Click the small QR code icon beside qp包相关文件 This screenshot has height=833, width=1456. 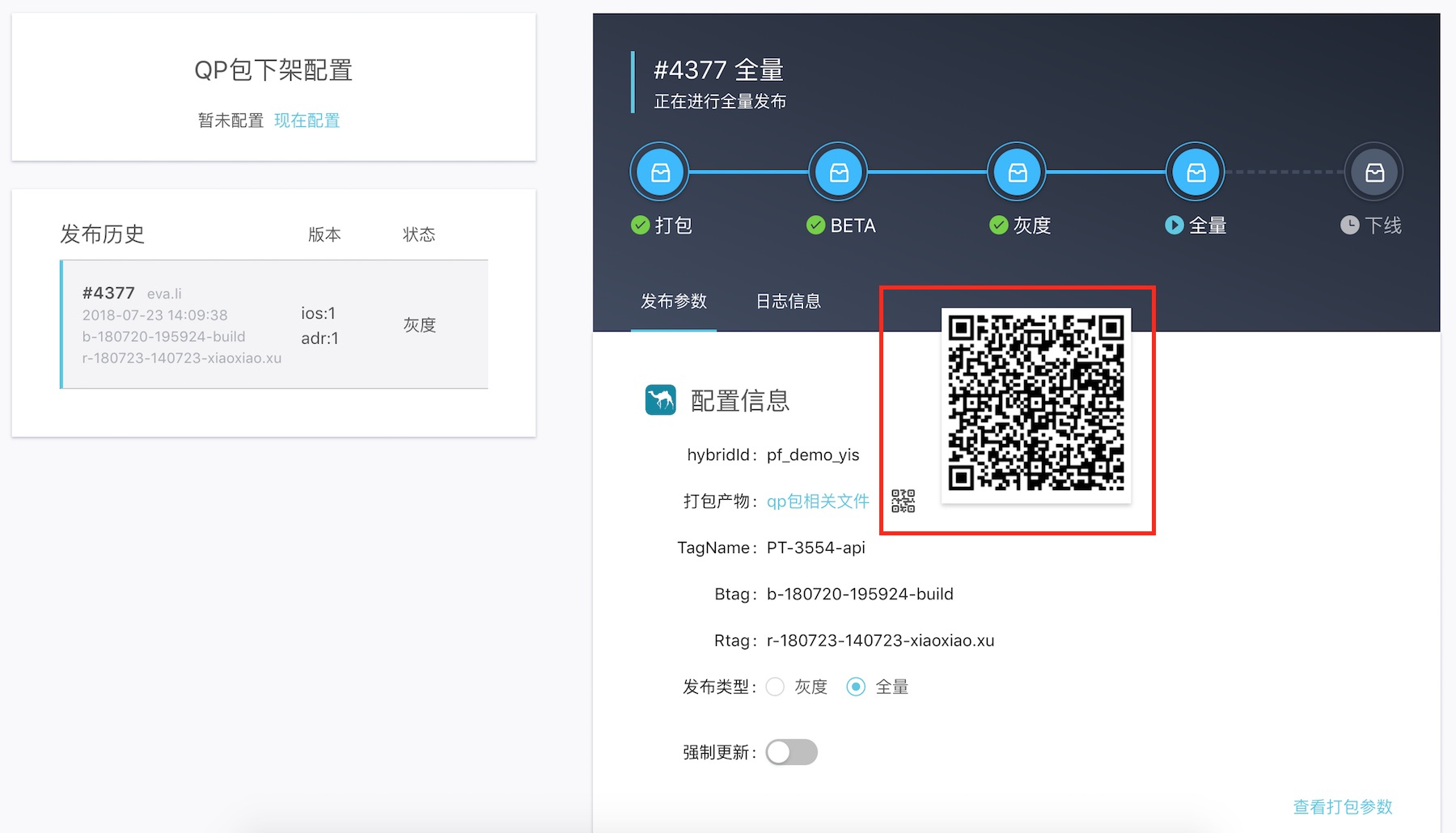click(x=903, y=501)
